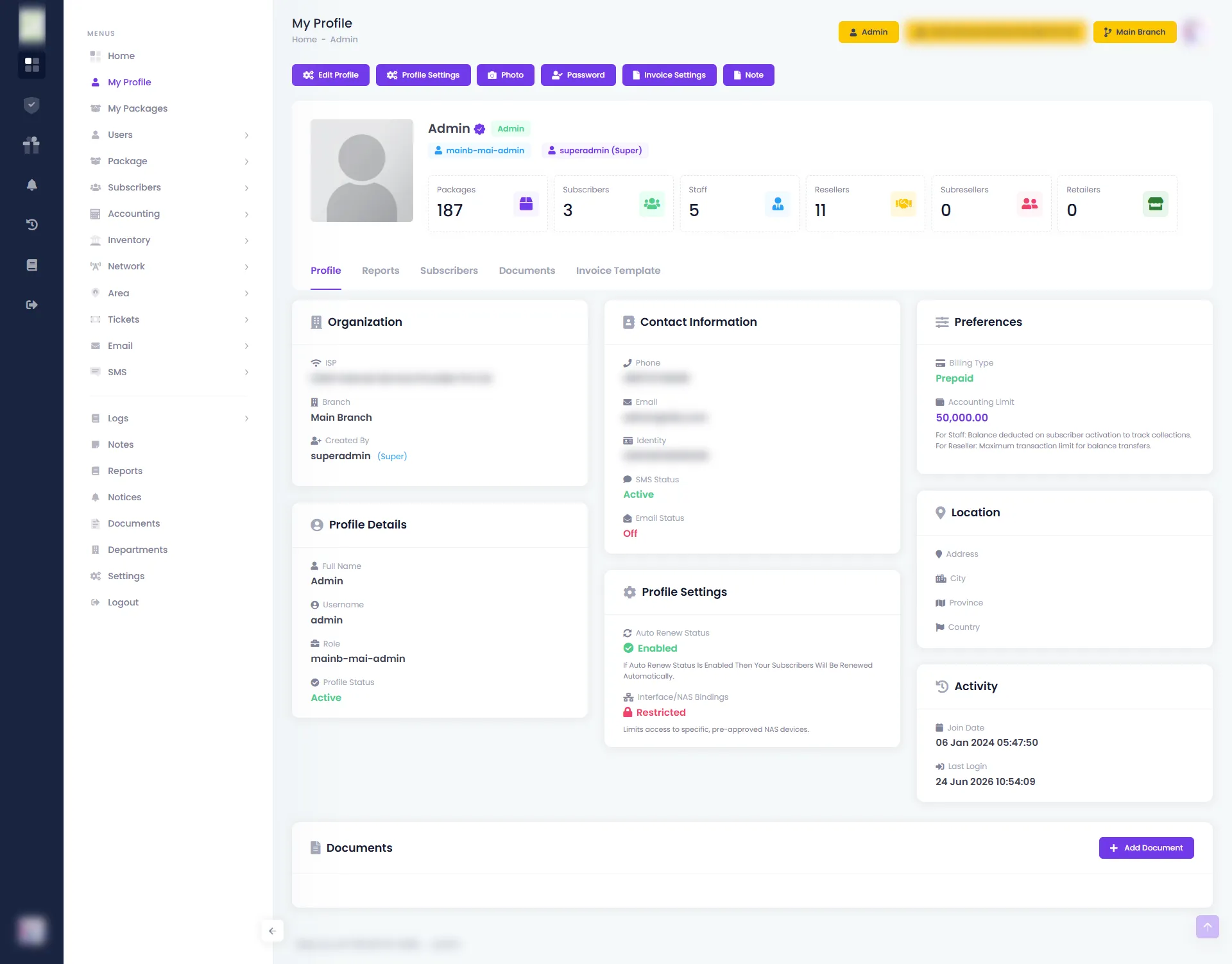Expand the Users menu
Image resolution: width=1232 pixels, height=964 pixels.
pos(169,135)
